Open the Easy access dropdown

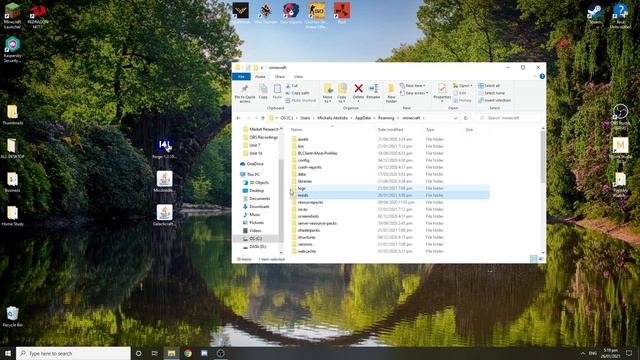point(414,93)
